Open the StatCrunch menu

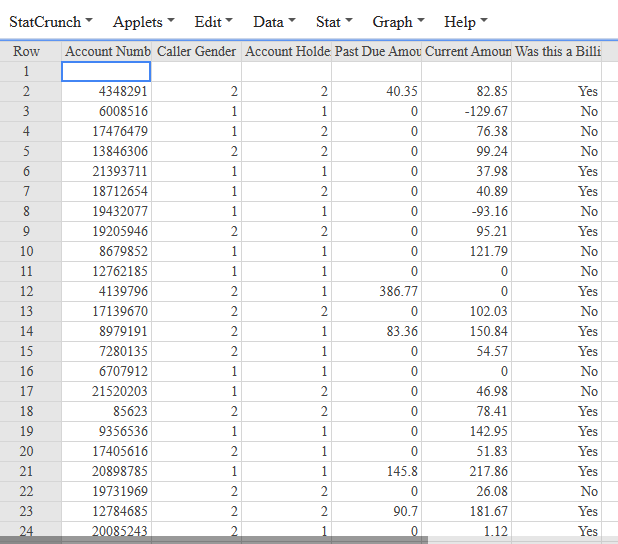click(x=50, y=22)
